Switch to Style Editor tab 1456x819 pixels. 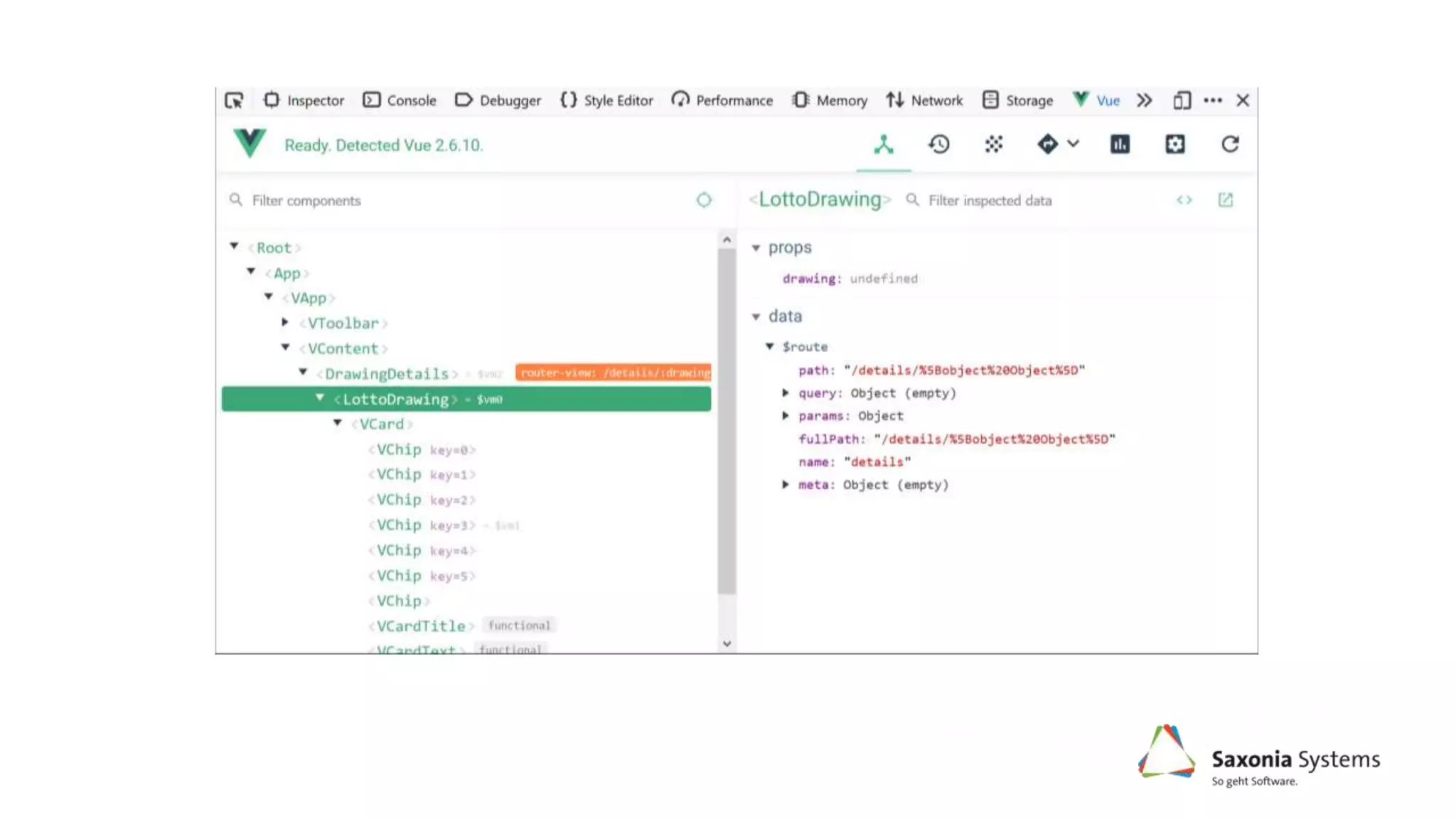pyautogui.click(x=606, y=100)
